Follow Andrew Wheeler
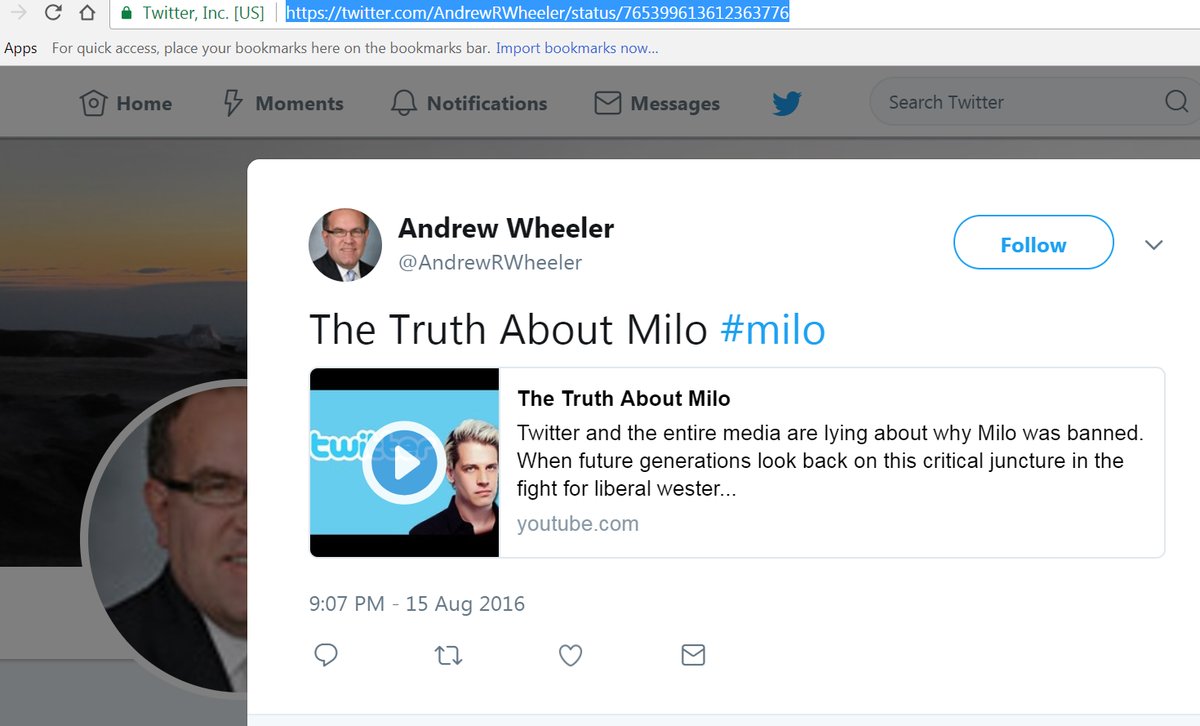1200x726 pixels. coord(1033,243)
